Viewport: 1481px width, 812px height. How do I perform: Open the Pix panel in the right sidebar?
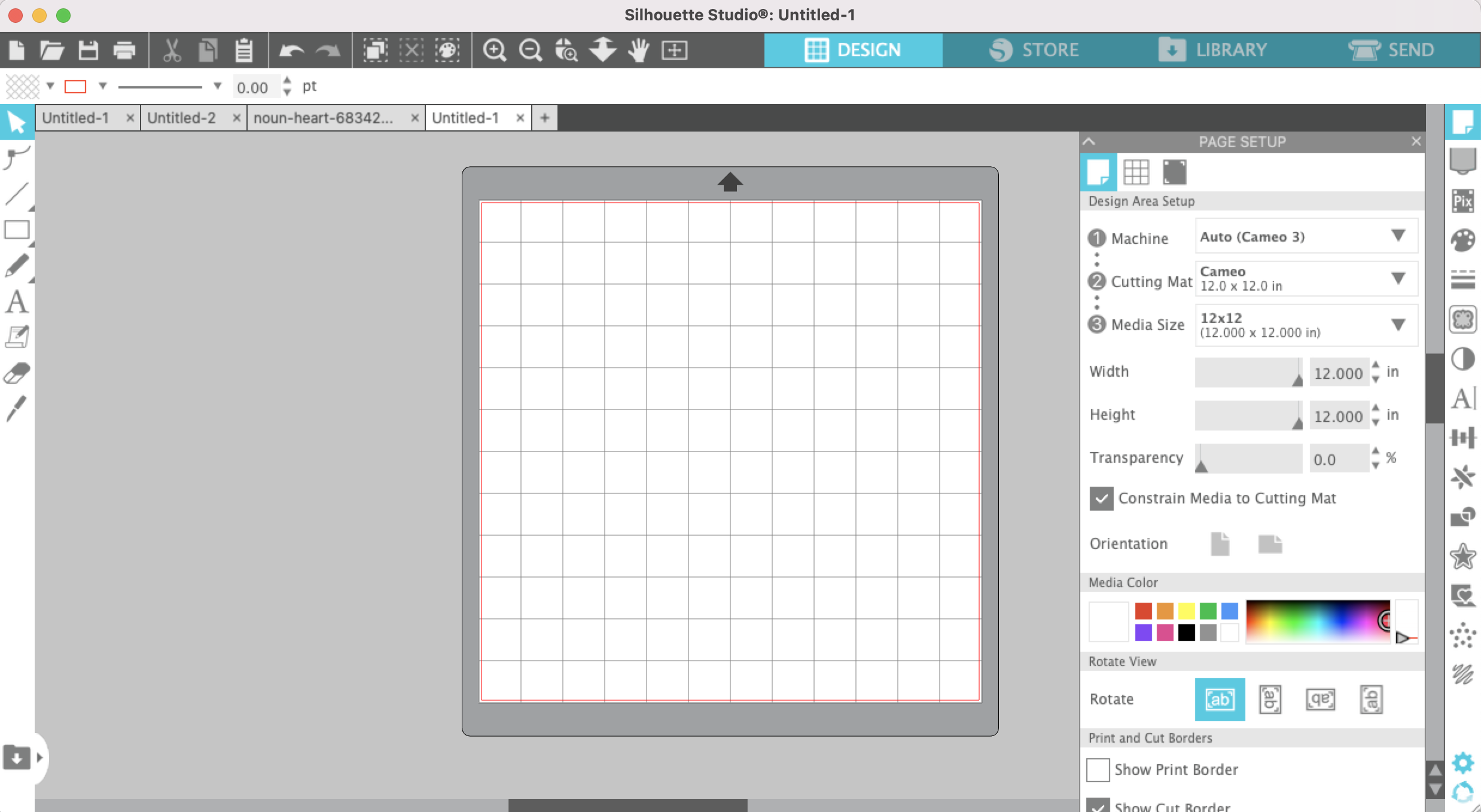[x=1462, y=201]
